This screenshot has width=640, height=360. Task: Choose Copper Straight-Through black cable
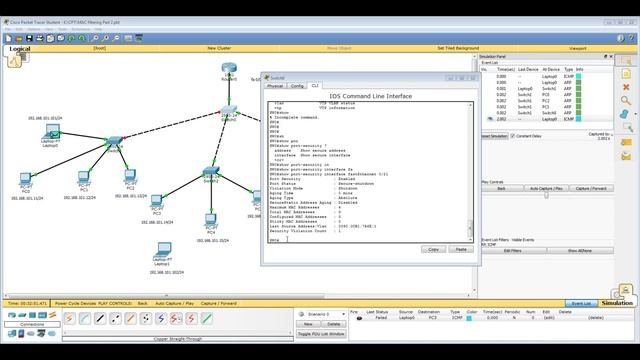(x=100, y=318)
